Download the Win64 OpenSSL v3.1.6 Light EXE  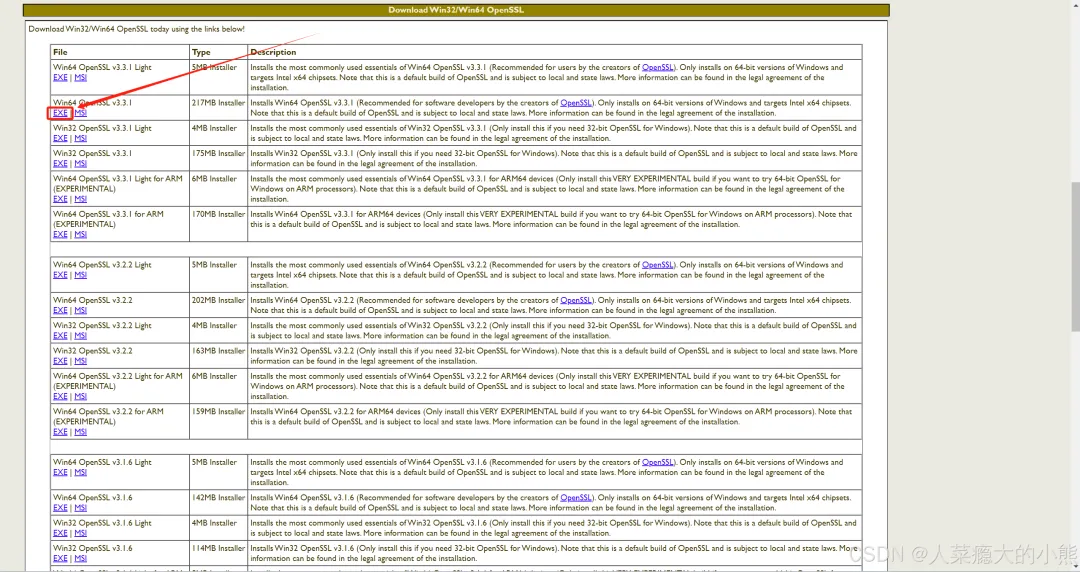[60, 473]
